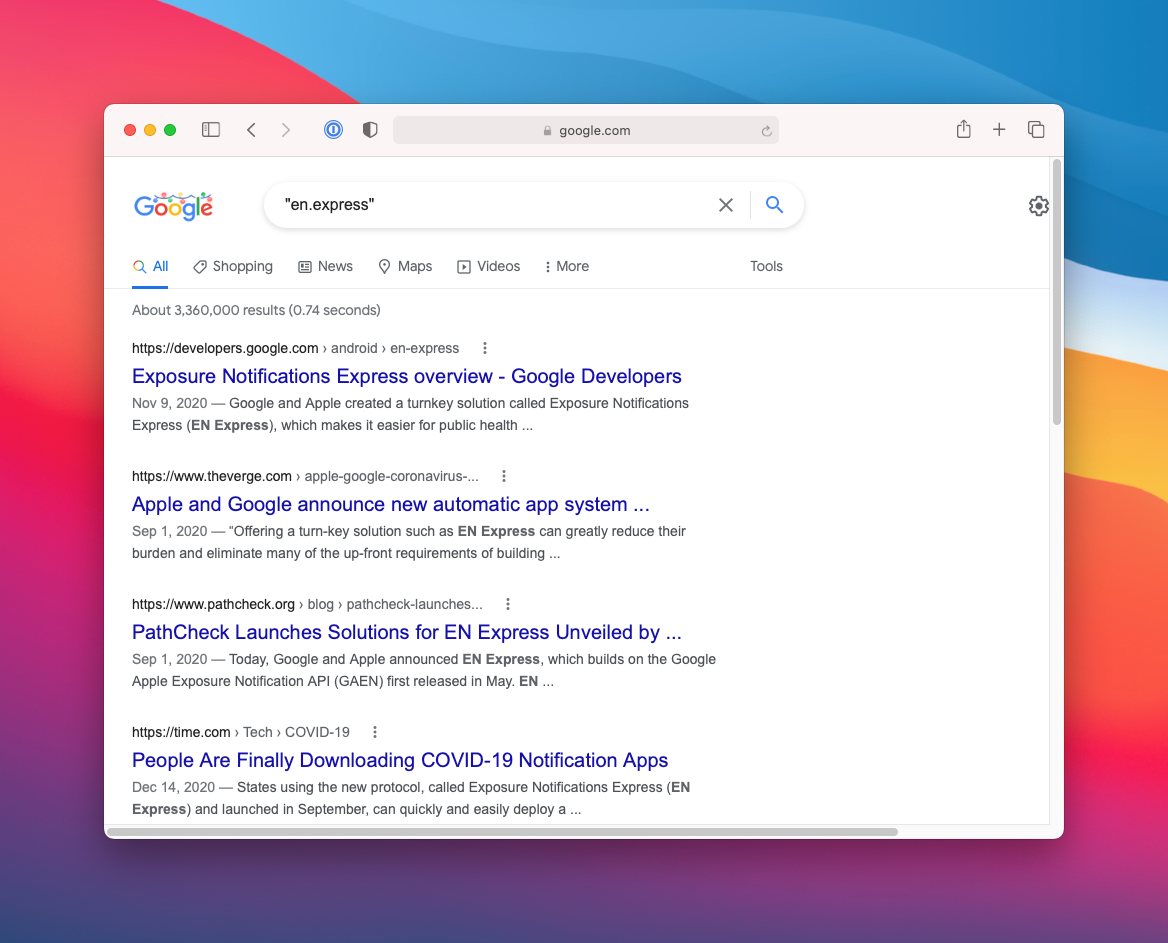Switch to the Shopping tab

pos(232,267)
